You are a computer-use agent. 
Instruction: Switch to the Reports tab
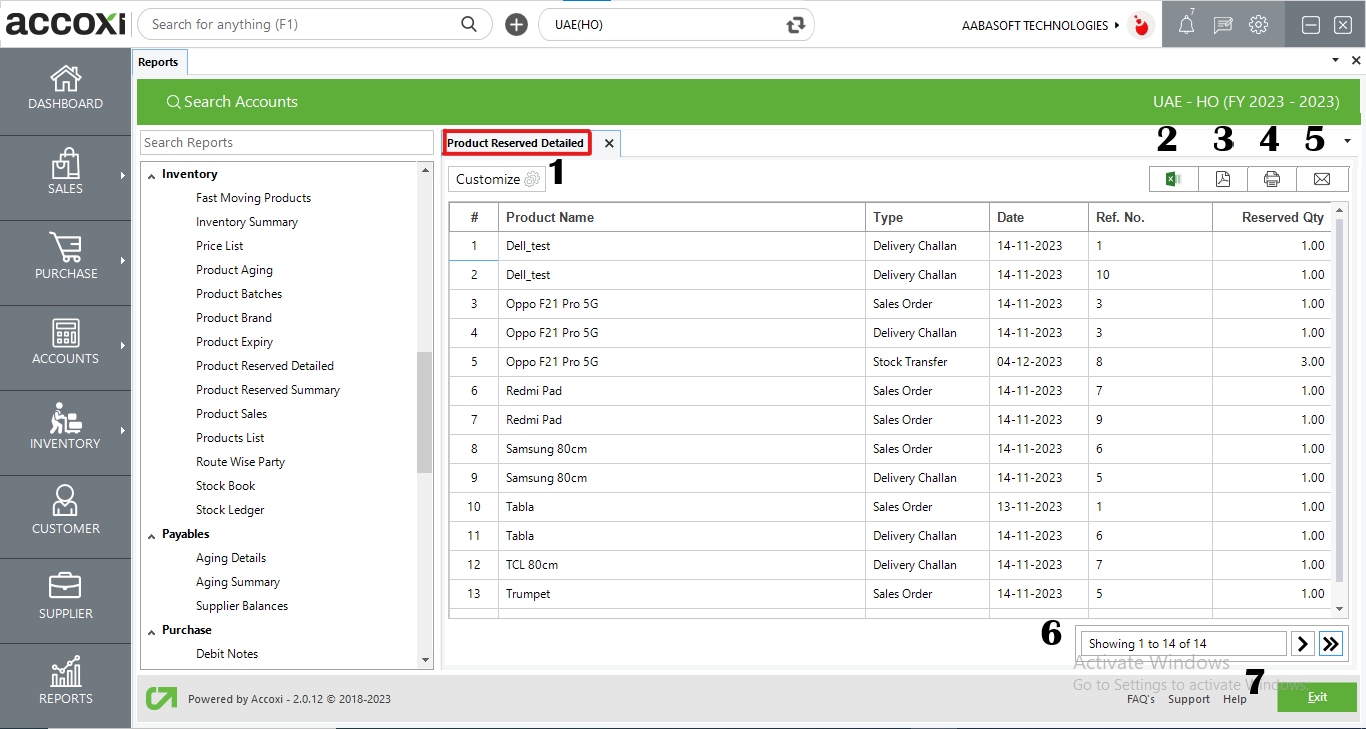click(x=159, y=61)
